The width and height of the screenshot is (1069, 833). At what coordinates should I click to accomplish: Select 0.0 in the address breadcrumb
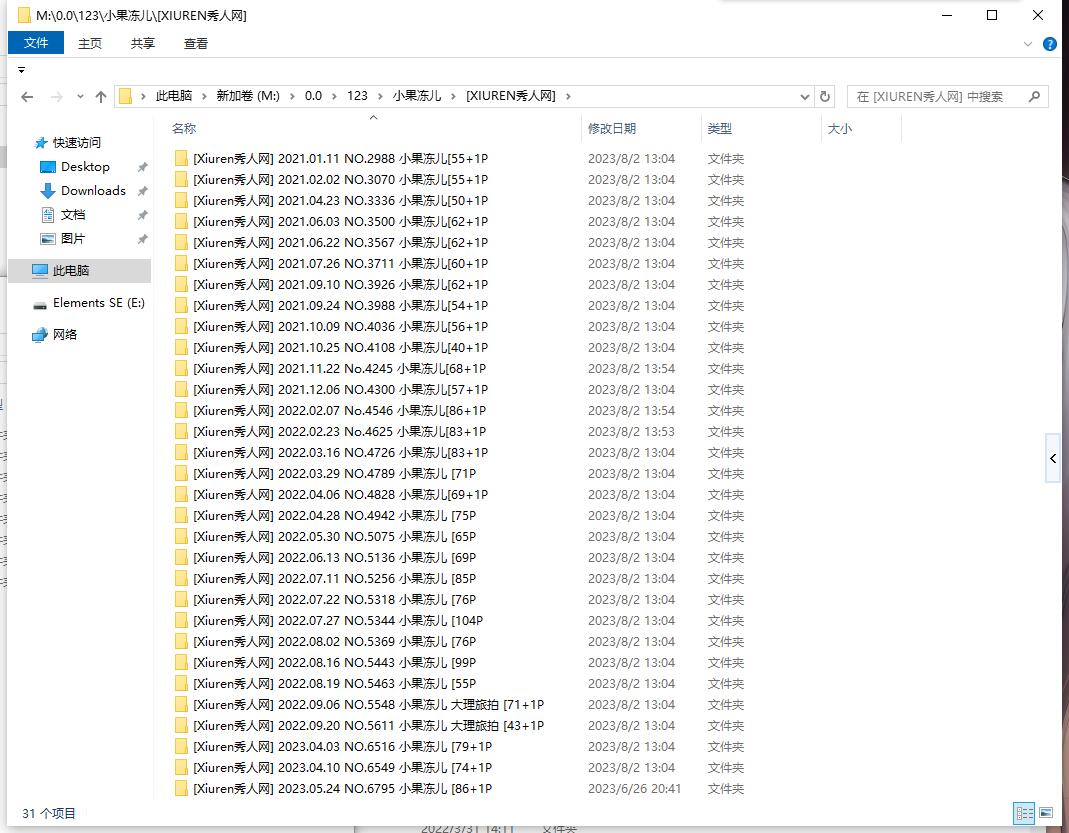313,96
